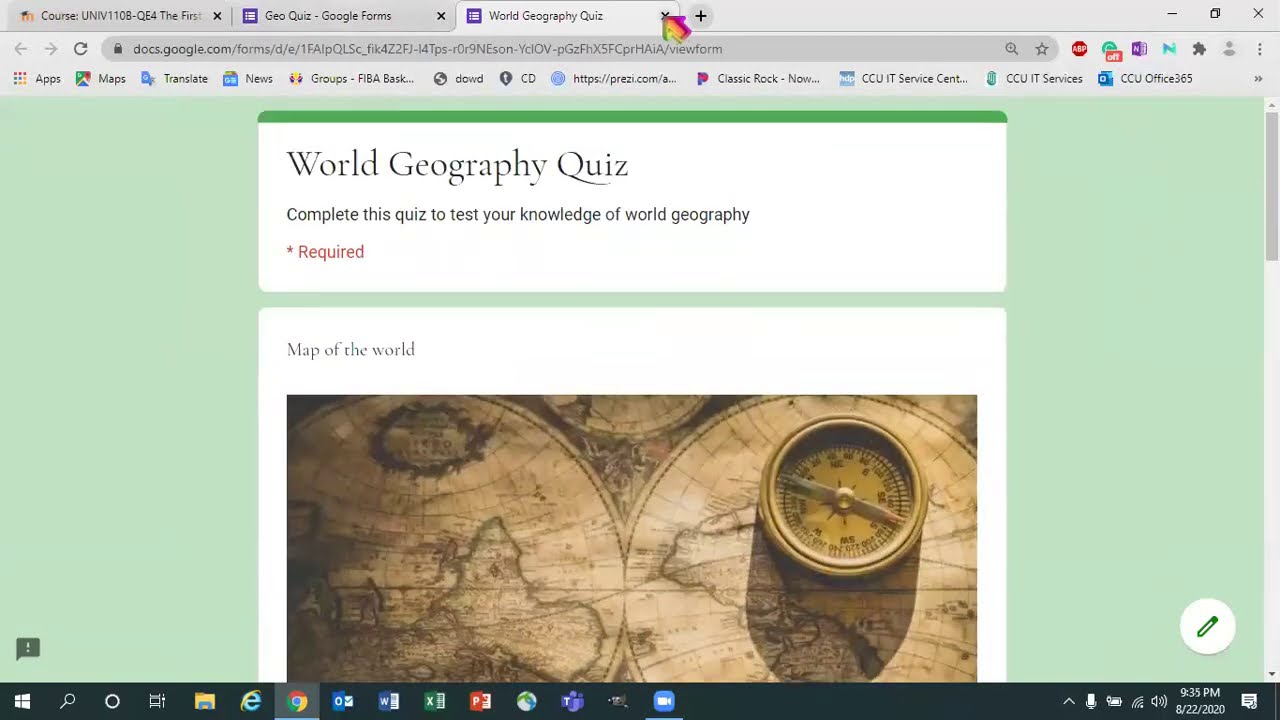
Task: Open Windows taskbar search
Action: coord(67,701)
